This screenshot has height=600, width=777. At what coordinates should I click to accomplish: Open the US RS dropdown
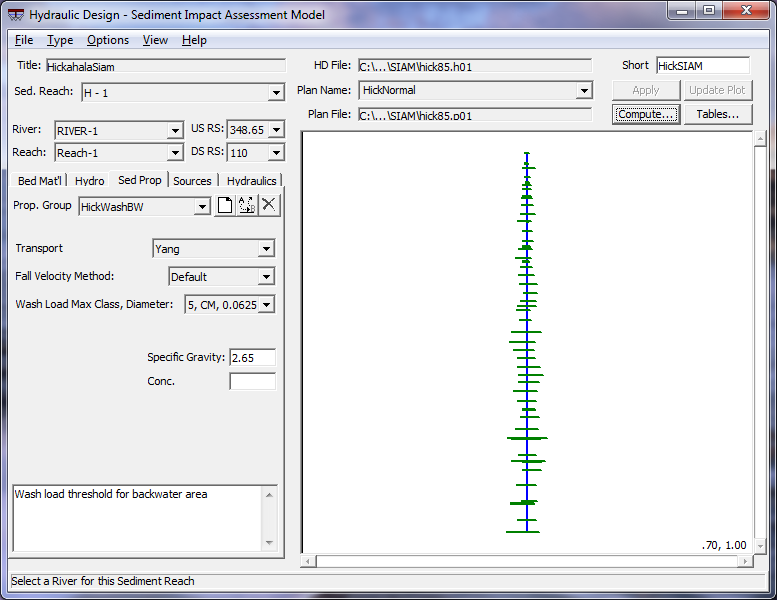[x=276, y=130]
